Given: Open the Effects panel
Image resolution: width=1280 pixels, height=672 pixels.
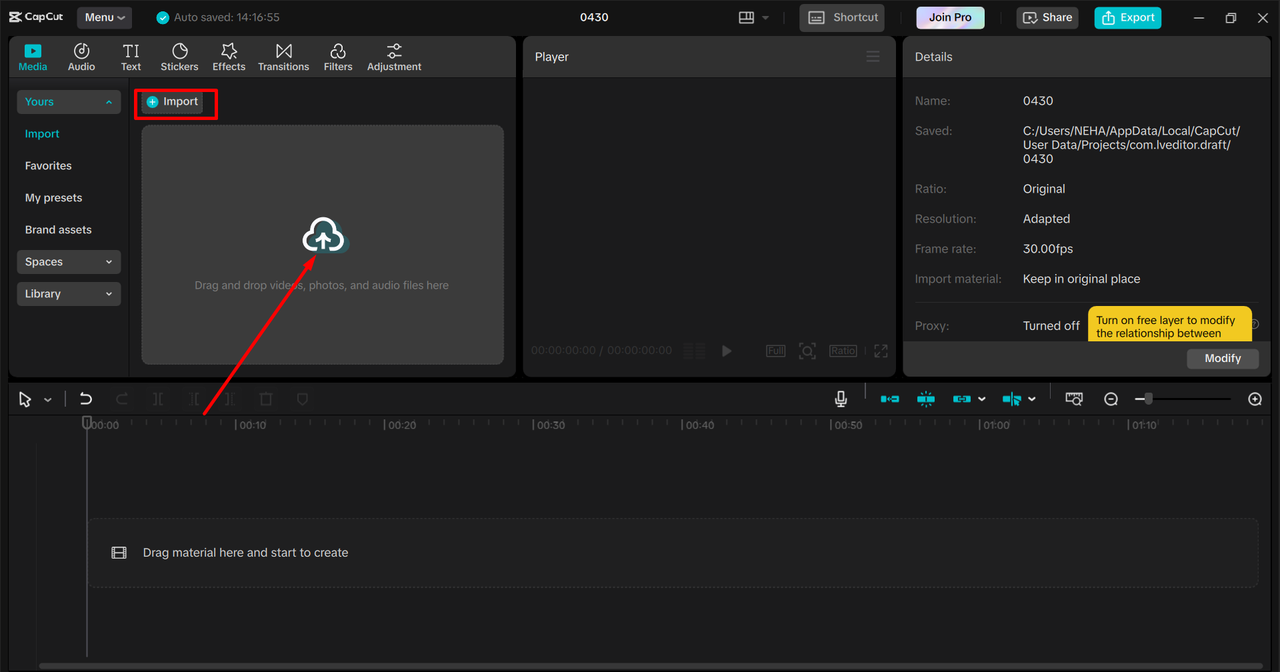Looking at the screenshot, I should tap(228, 57).
